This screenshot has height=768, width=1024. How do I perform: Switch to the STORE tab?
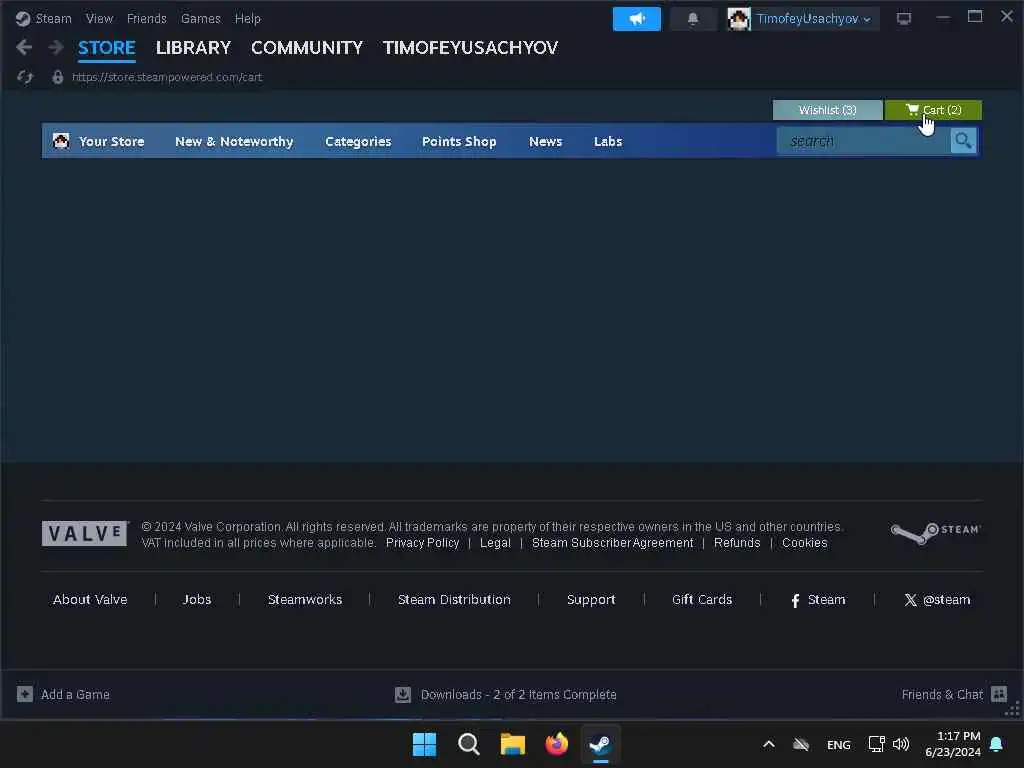(x=106, y=48)
